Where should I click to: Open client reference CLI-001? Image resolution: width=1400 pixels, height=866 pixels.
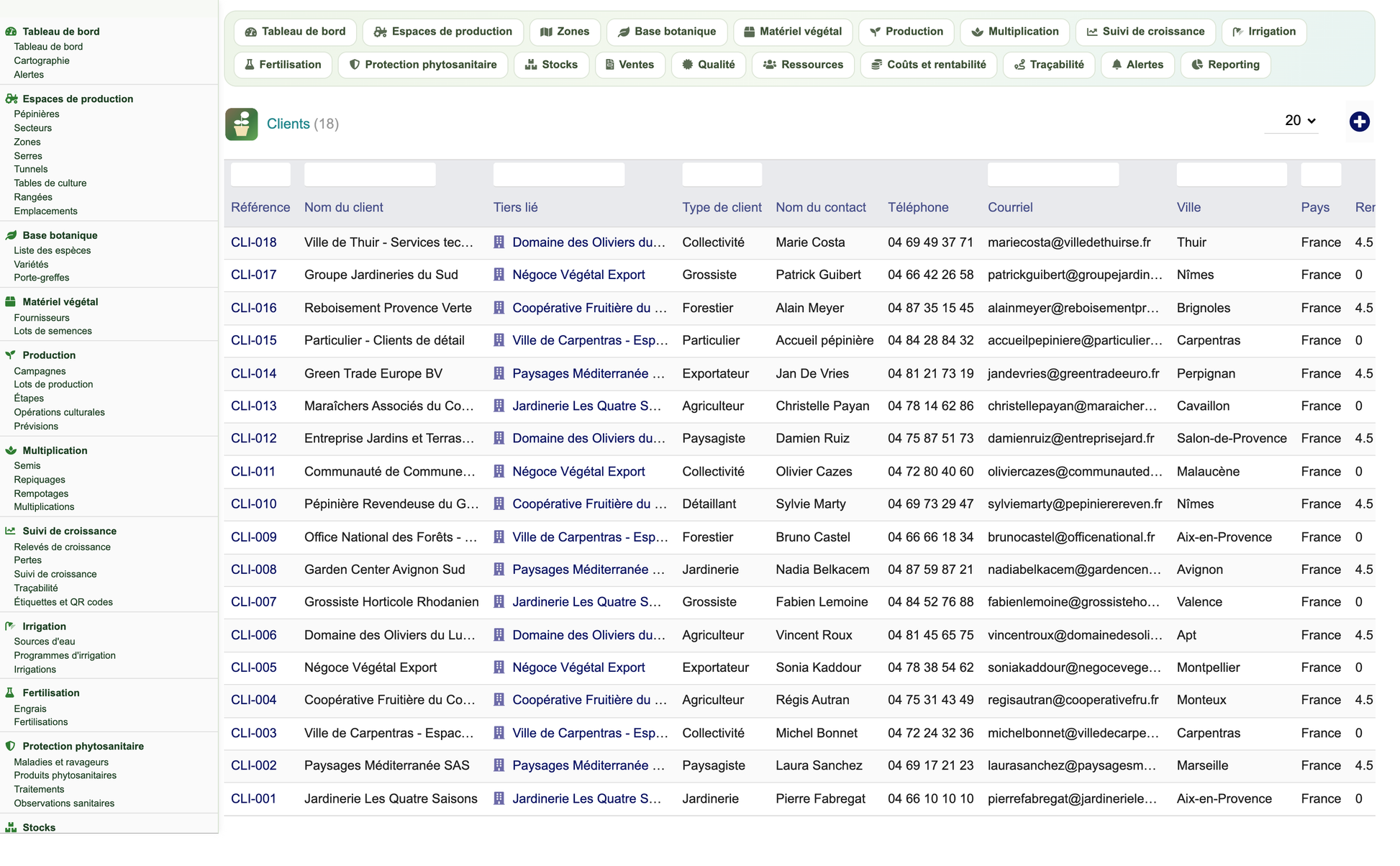pos(253,798)
